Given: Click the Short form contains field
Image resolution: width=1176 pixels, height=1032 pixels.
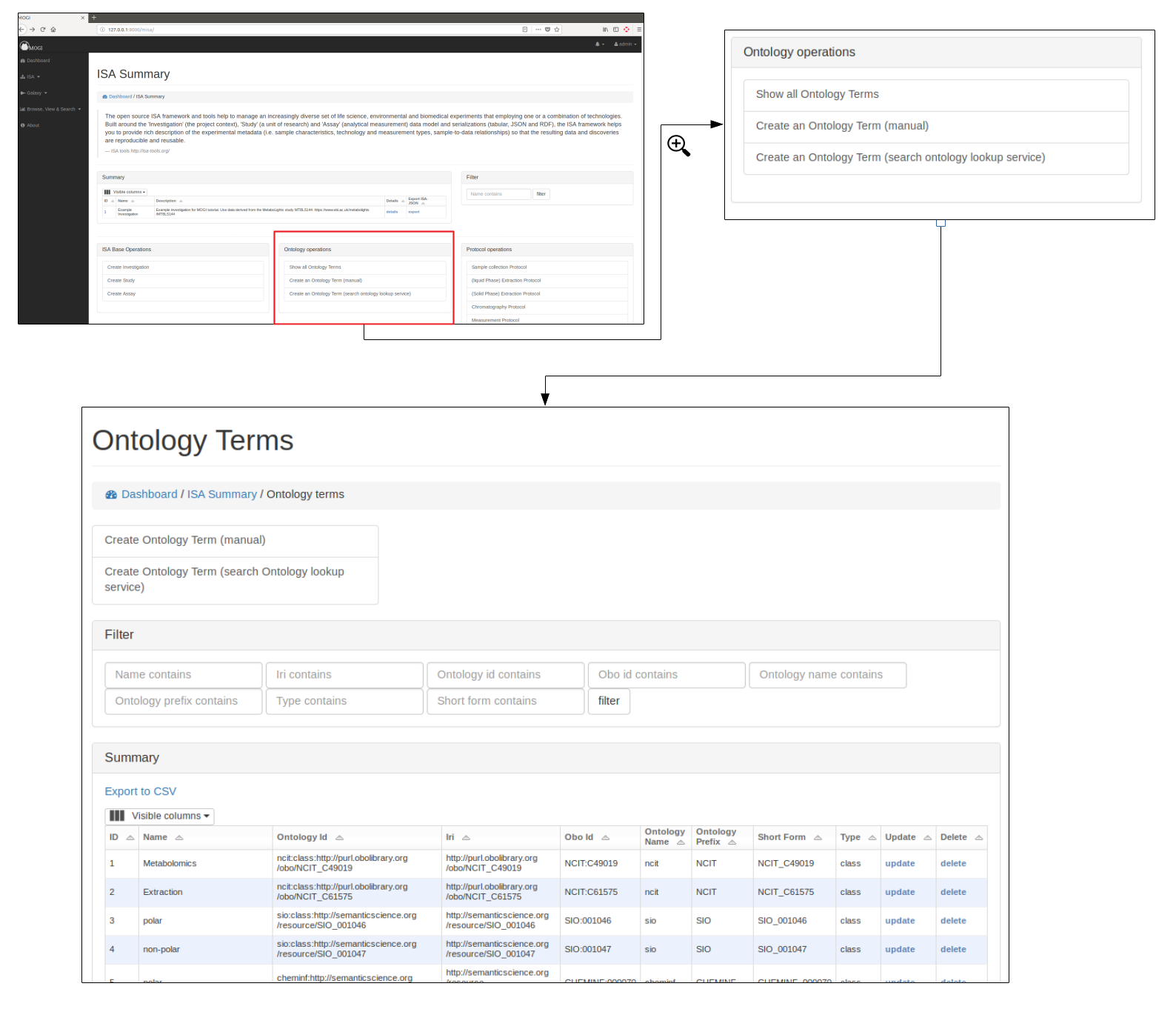Looking at the screenshot, I should [506, 702].
